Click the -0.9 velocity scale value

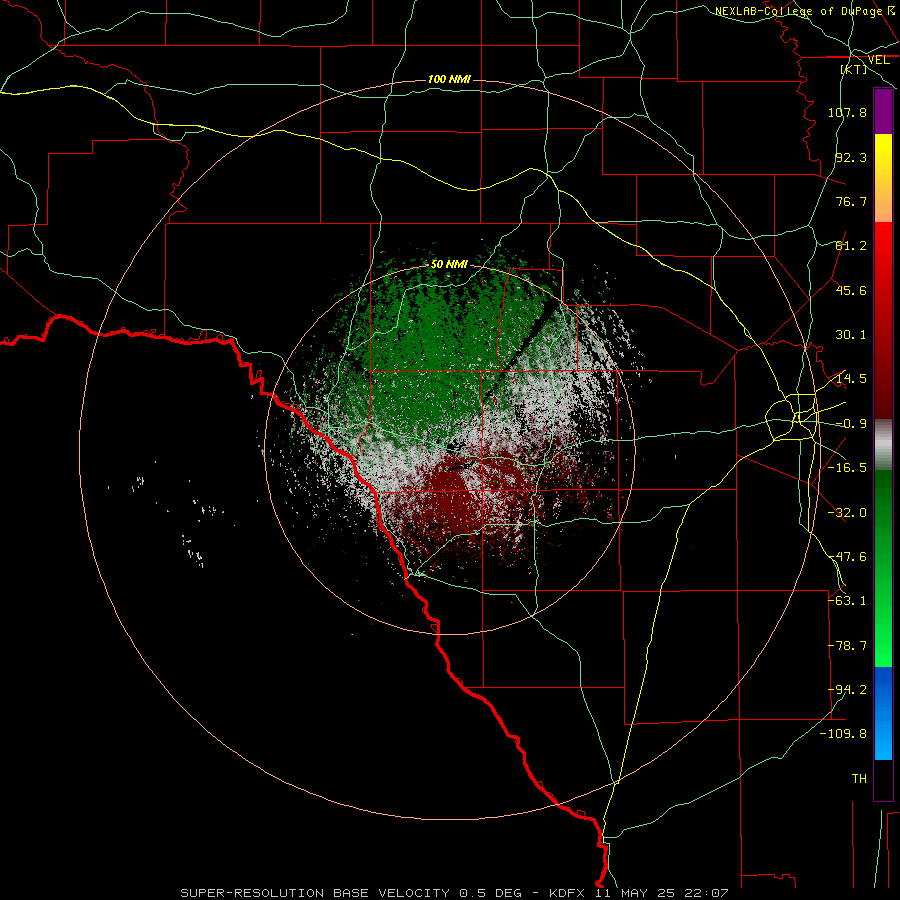click(851, 424)
